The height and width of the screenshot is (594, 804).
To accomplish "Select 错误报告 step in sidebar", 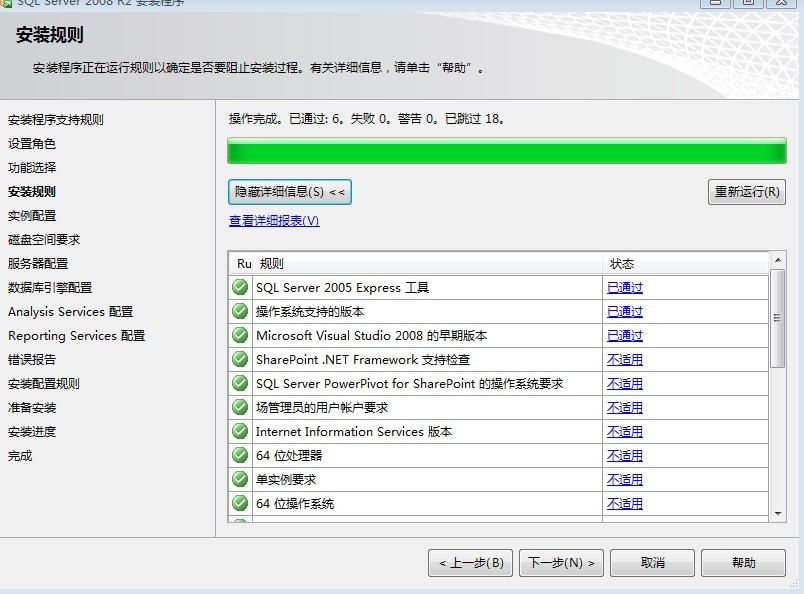I will point(32,360).
